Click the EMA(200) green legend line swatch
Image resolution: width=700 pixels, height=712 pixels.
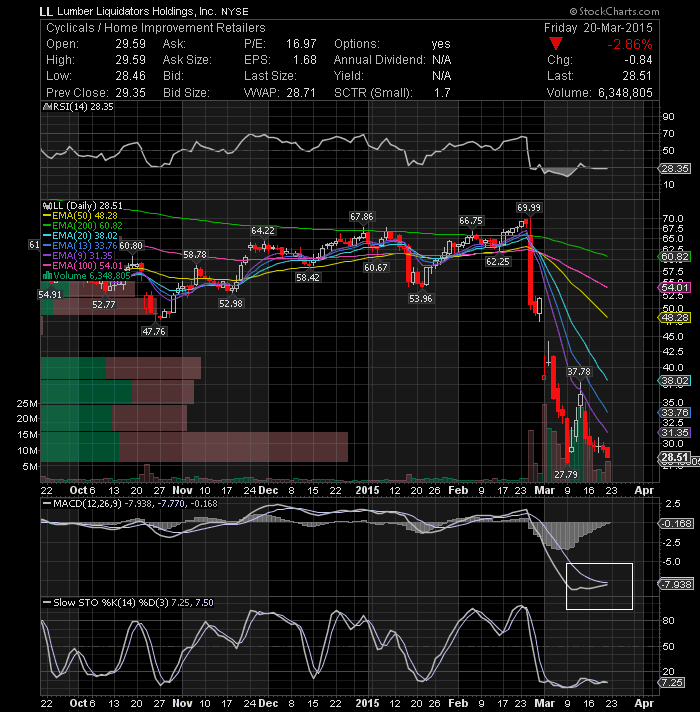pos(47,226)
